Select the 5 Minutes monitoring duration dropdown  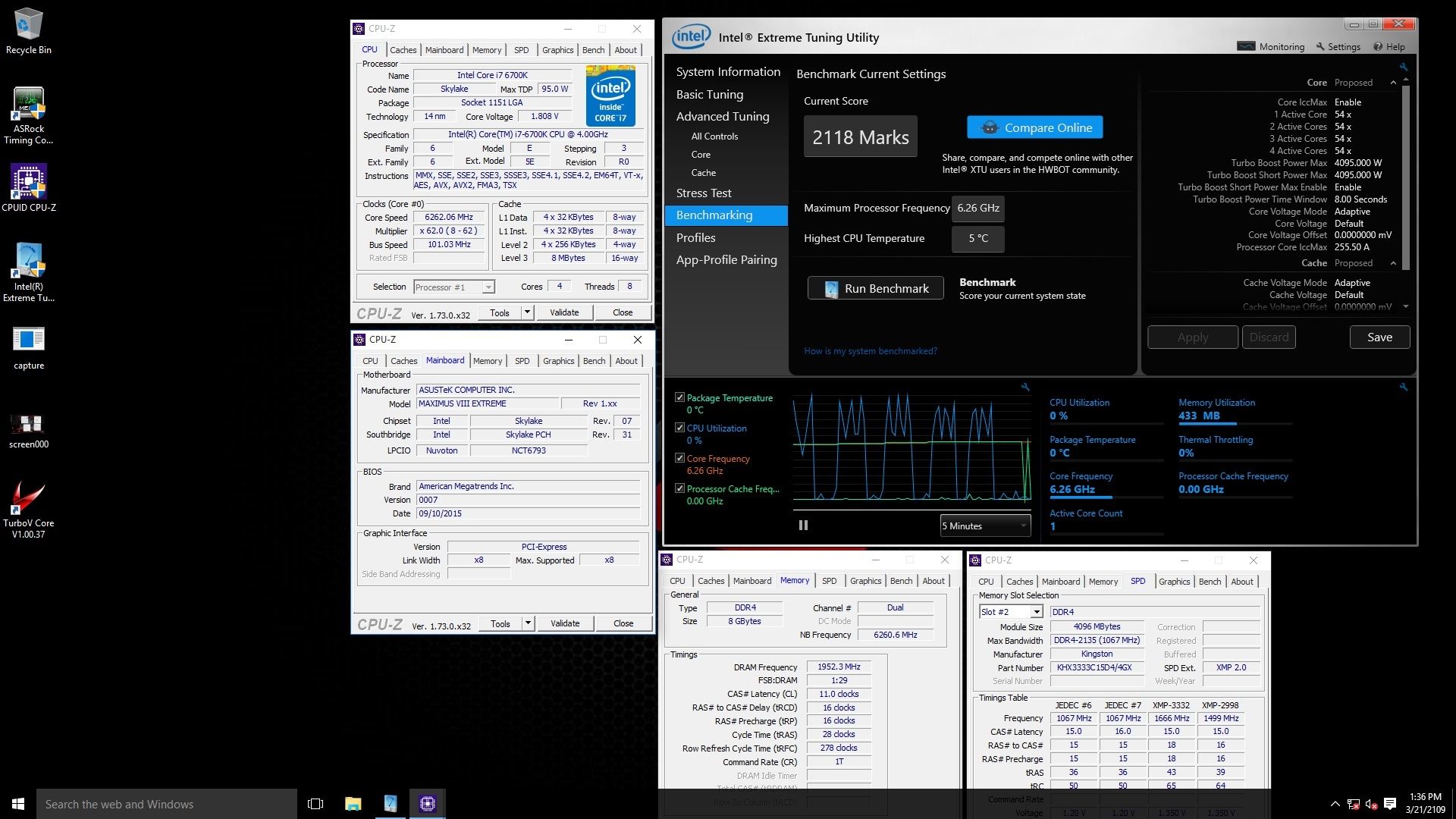coord(984,525)
